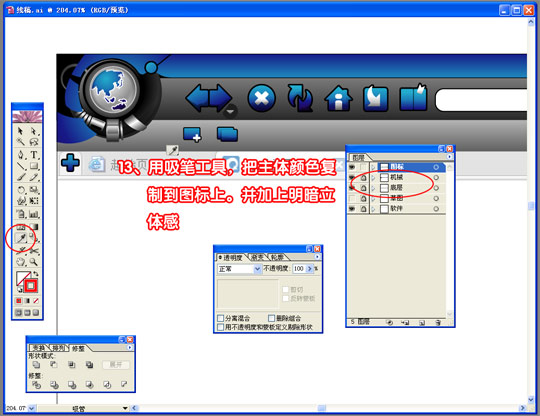The height and width of the screenshot is (416, 540).
Task: Show the 草图 layer visibility box
Action: [x=352, y=198]
